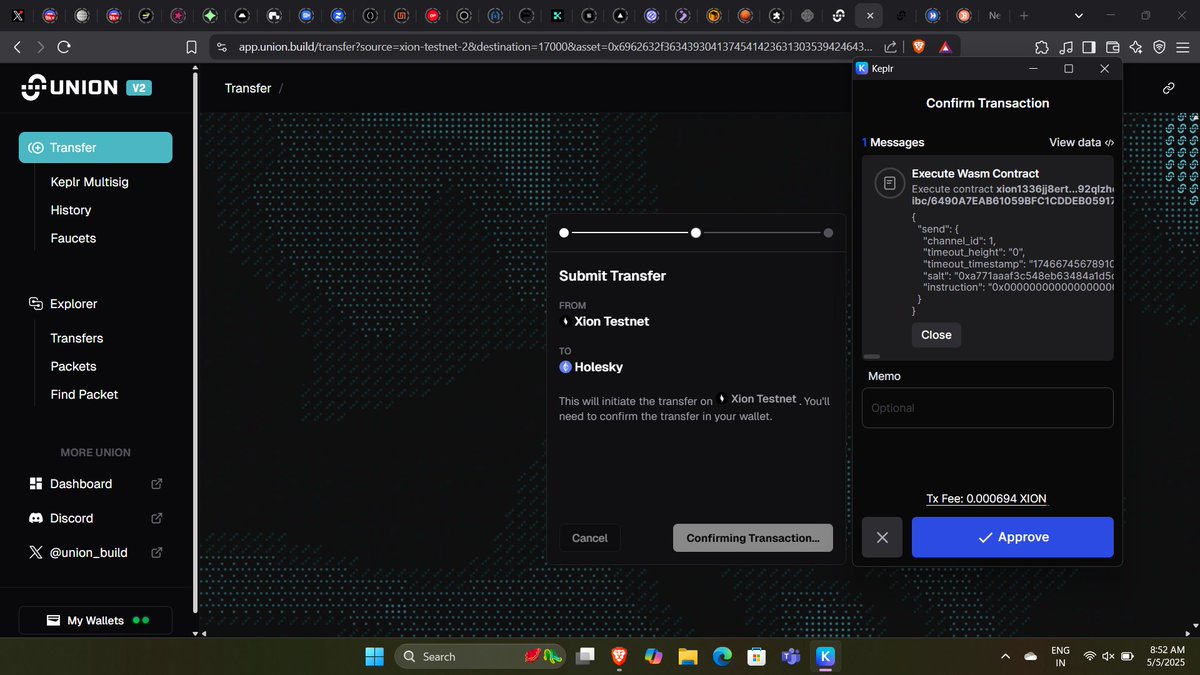Image resolution: width=1200 pixels, height=675 pixels.
Task: Open Brave Leo AI toolbar icon
Action: (1136, 47)
